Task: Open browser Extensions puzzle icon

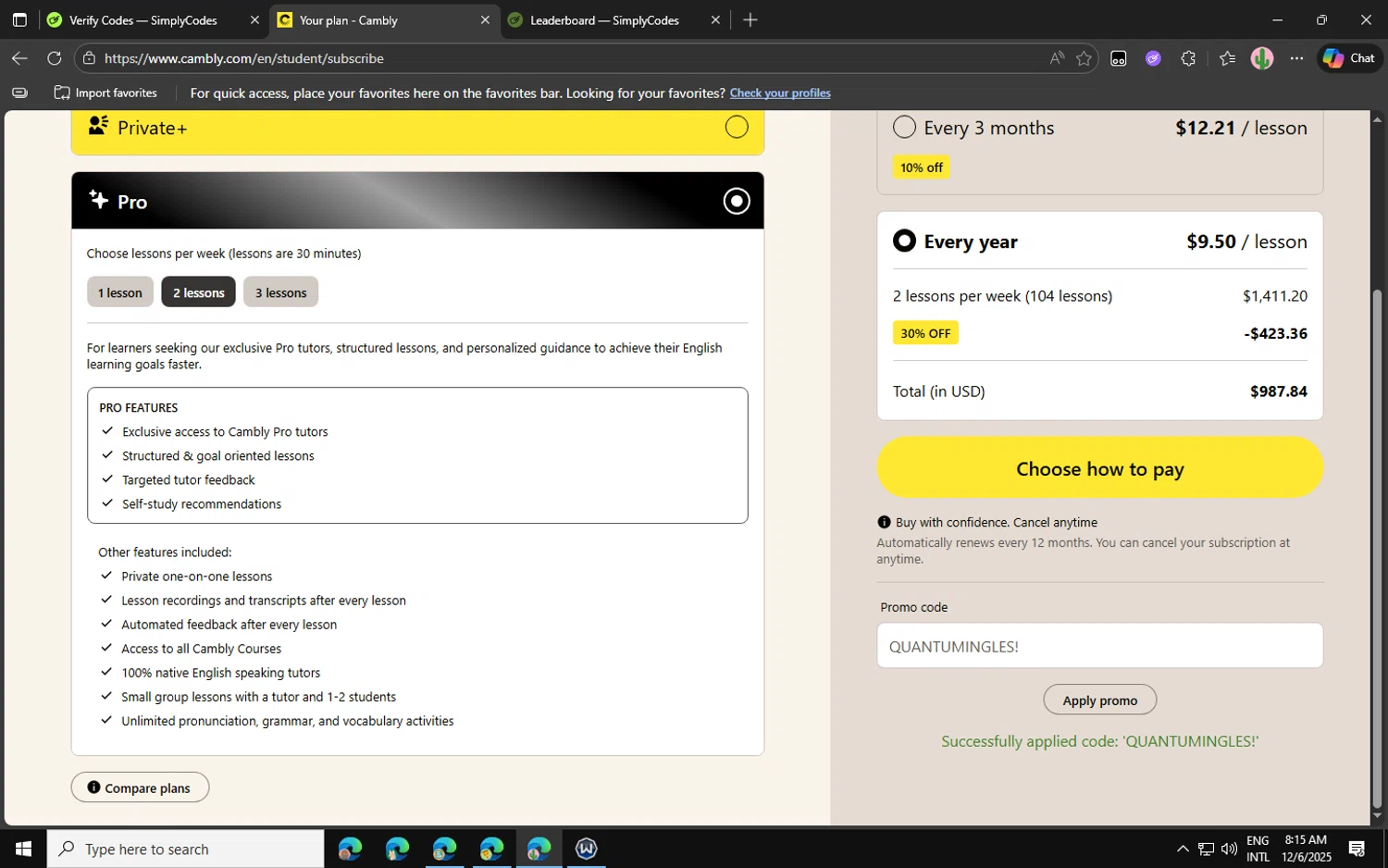Action: [1188, 58]
